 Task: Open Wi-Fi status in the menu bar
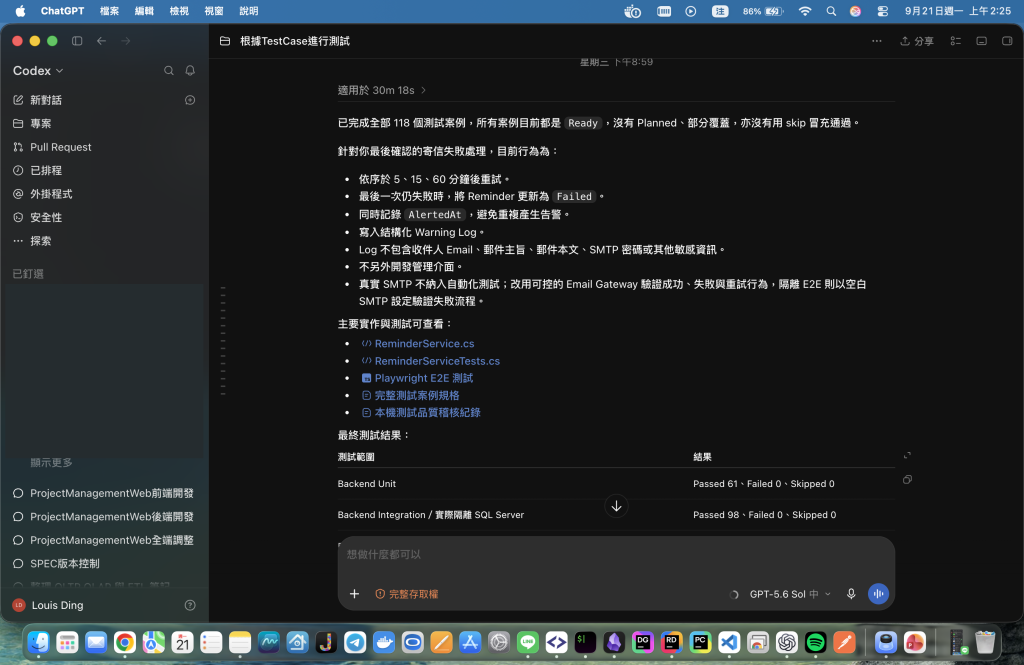(x=805, y=11)
